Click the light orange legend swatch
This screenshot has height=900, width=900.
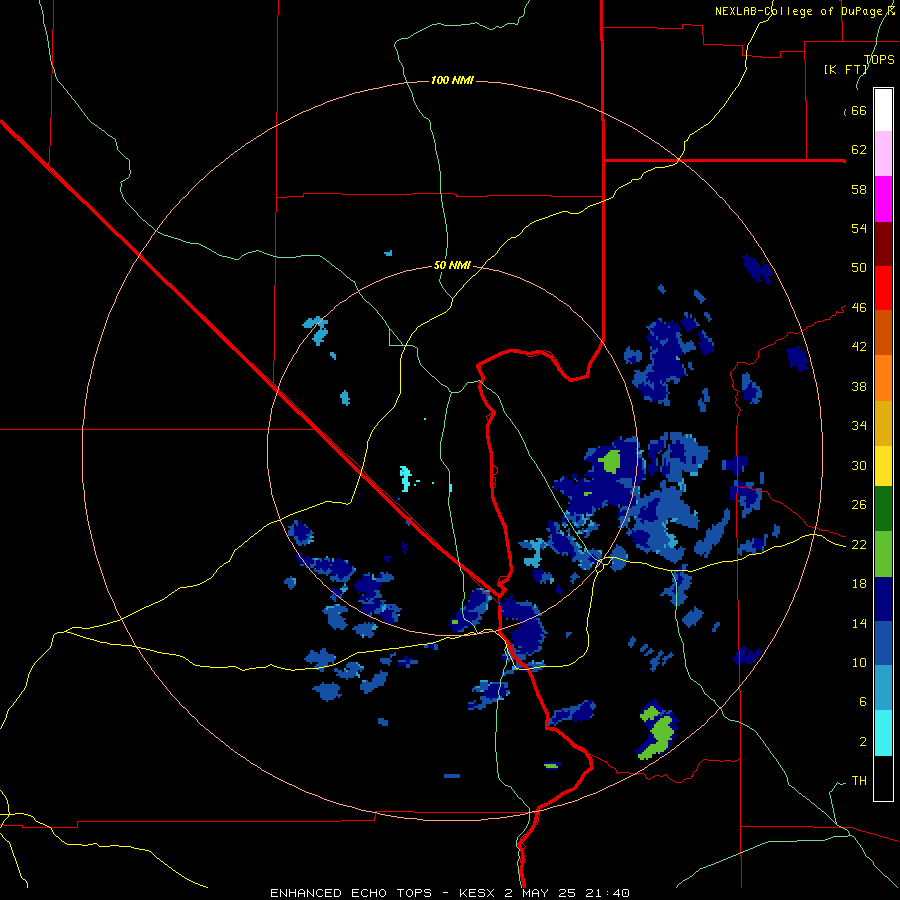(883, 378)
